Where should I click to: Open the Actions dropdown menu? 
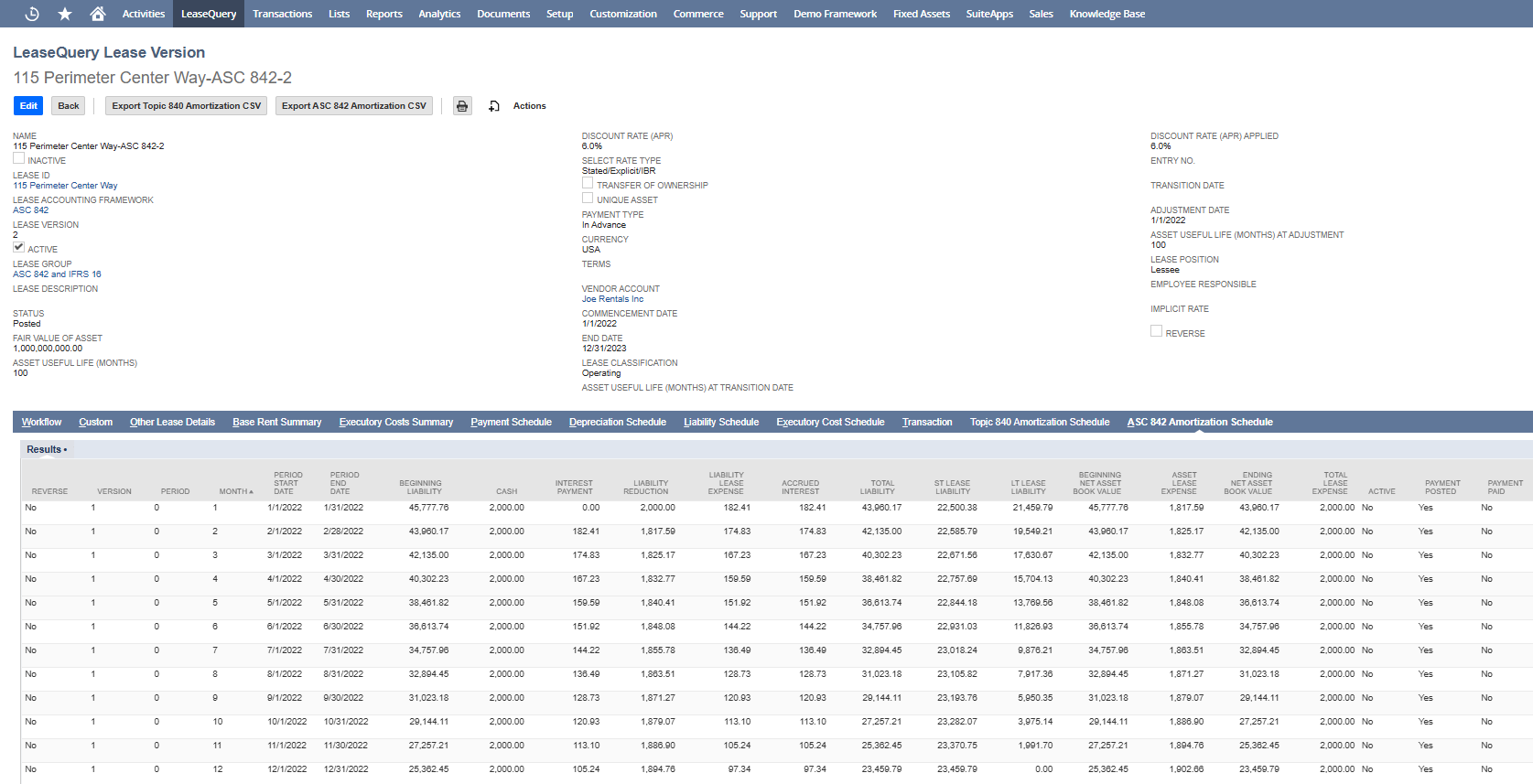click(x=529, y=106)
